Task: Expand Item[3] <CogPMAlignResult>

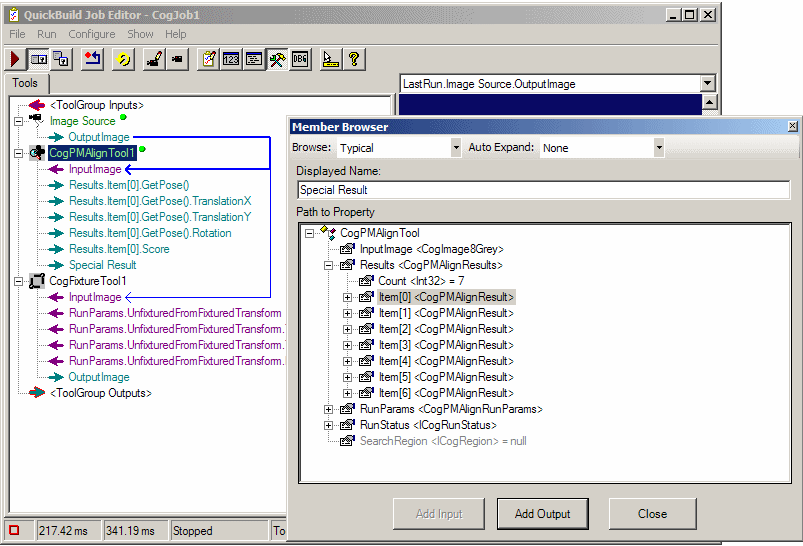Action: [x=347, y=345]
